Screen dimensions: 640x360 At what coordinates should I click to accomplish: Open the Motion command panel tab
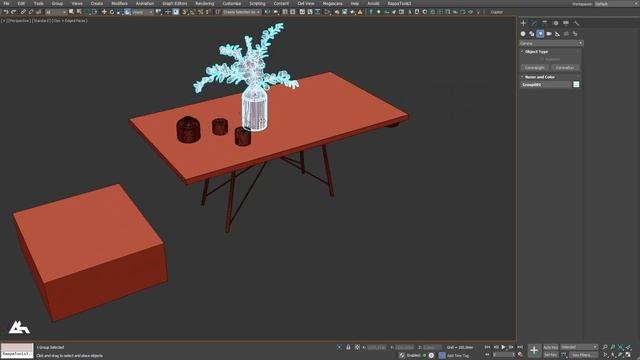point(556,23)
